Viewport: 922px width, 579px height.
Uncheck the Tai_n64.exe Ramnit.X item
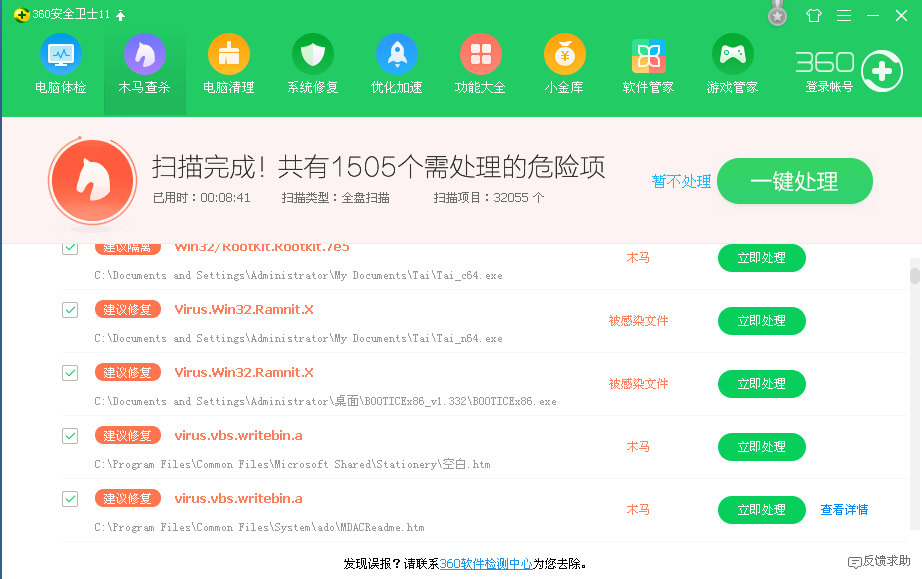point(70,310)
